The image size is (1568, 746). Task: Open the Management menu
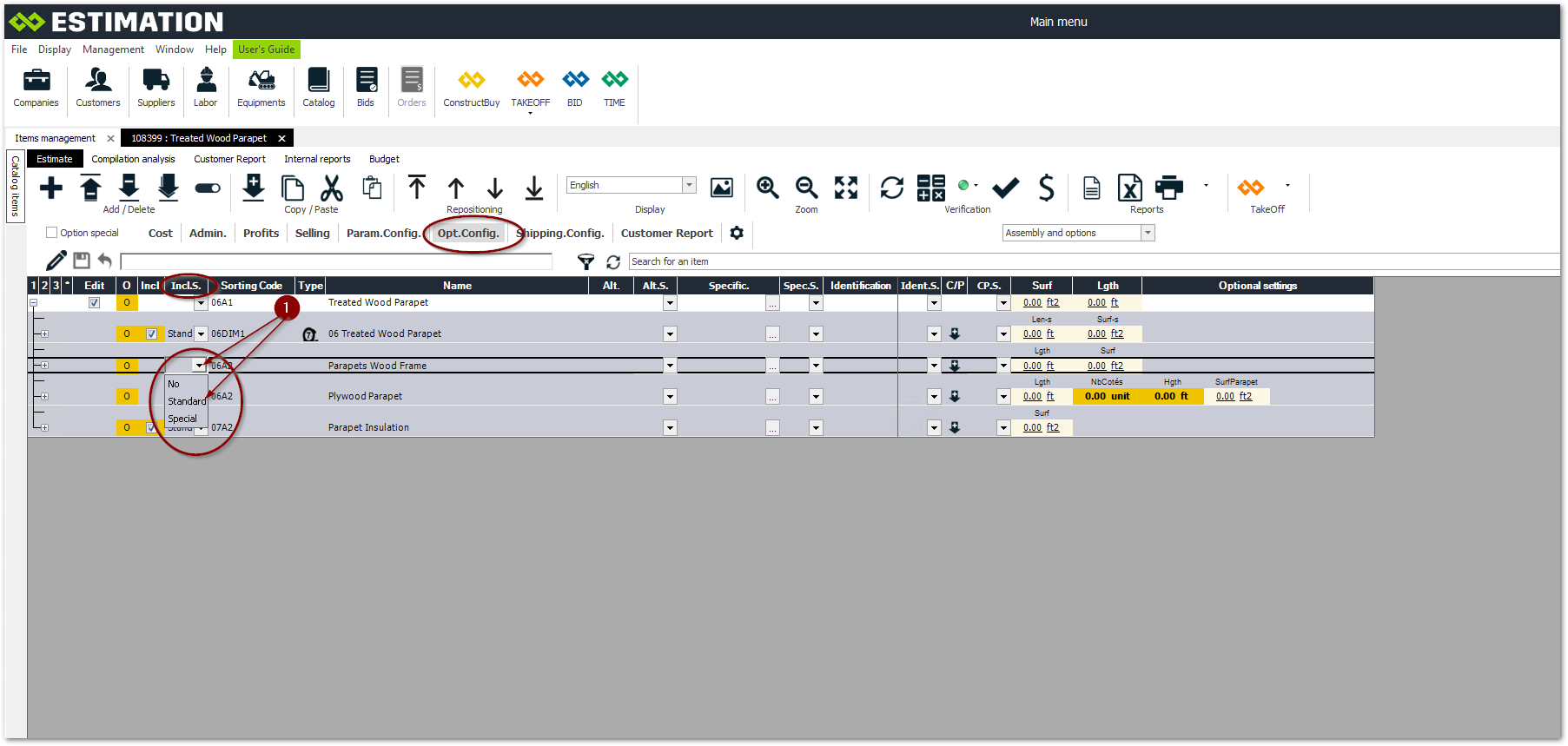(113, 50)
